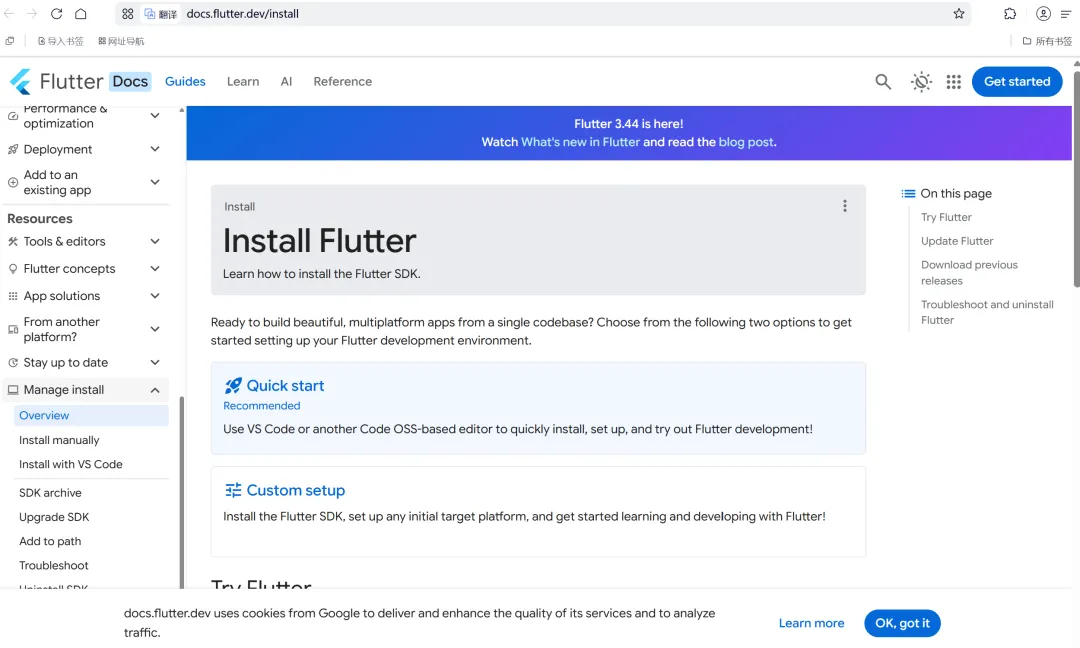The image size is (1080, 648).
Task: Open the browser profile account icon
Action: click(x=1043, y=14)
